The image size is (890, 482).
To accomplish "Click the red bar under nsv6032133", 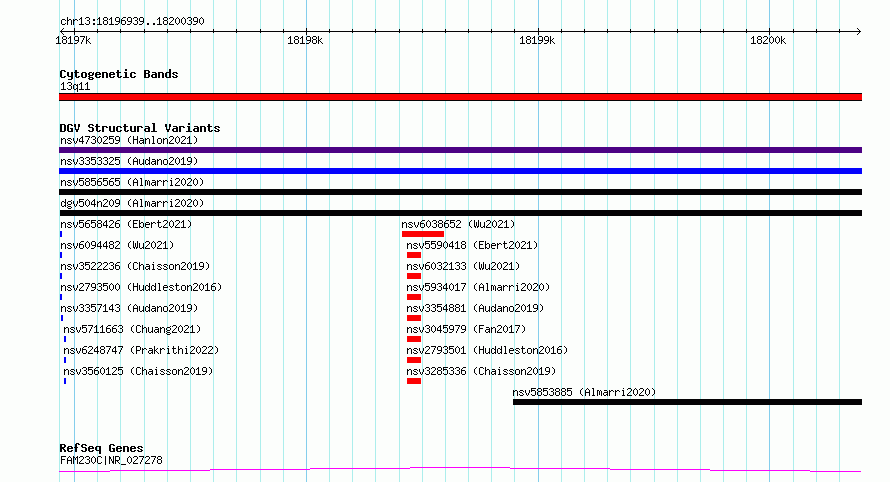I will point(414,276).
